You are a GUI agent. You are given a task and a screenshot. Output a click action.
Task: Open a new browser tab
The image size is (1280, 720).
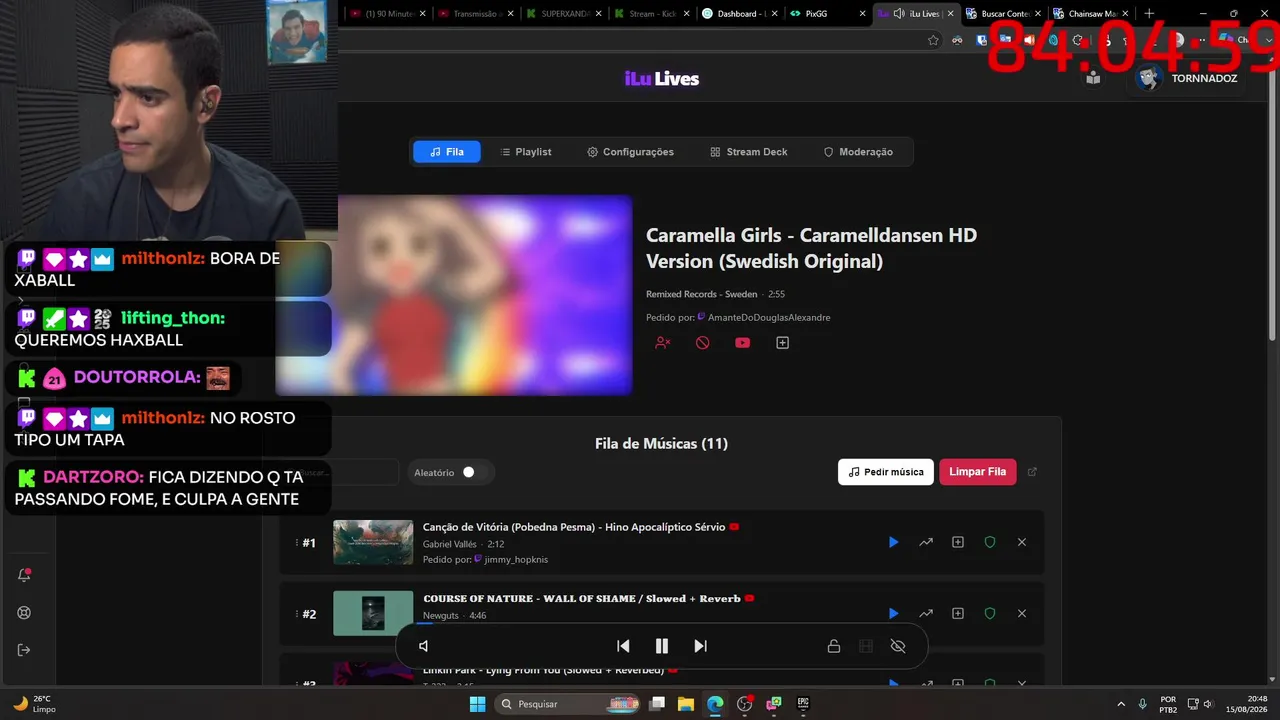[x=1149, y=14]
